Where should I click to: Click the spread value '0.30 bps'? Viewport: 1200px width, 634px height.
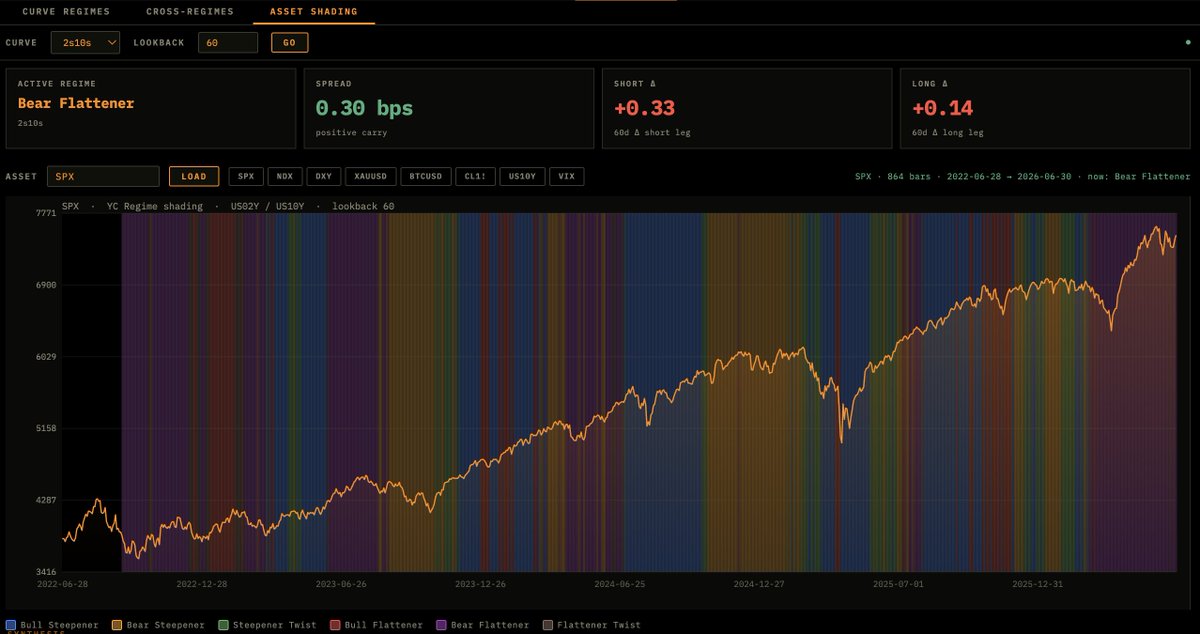364,107
